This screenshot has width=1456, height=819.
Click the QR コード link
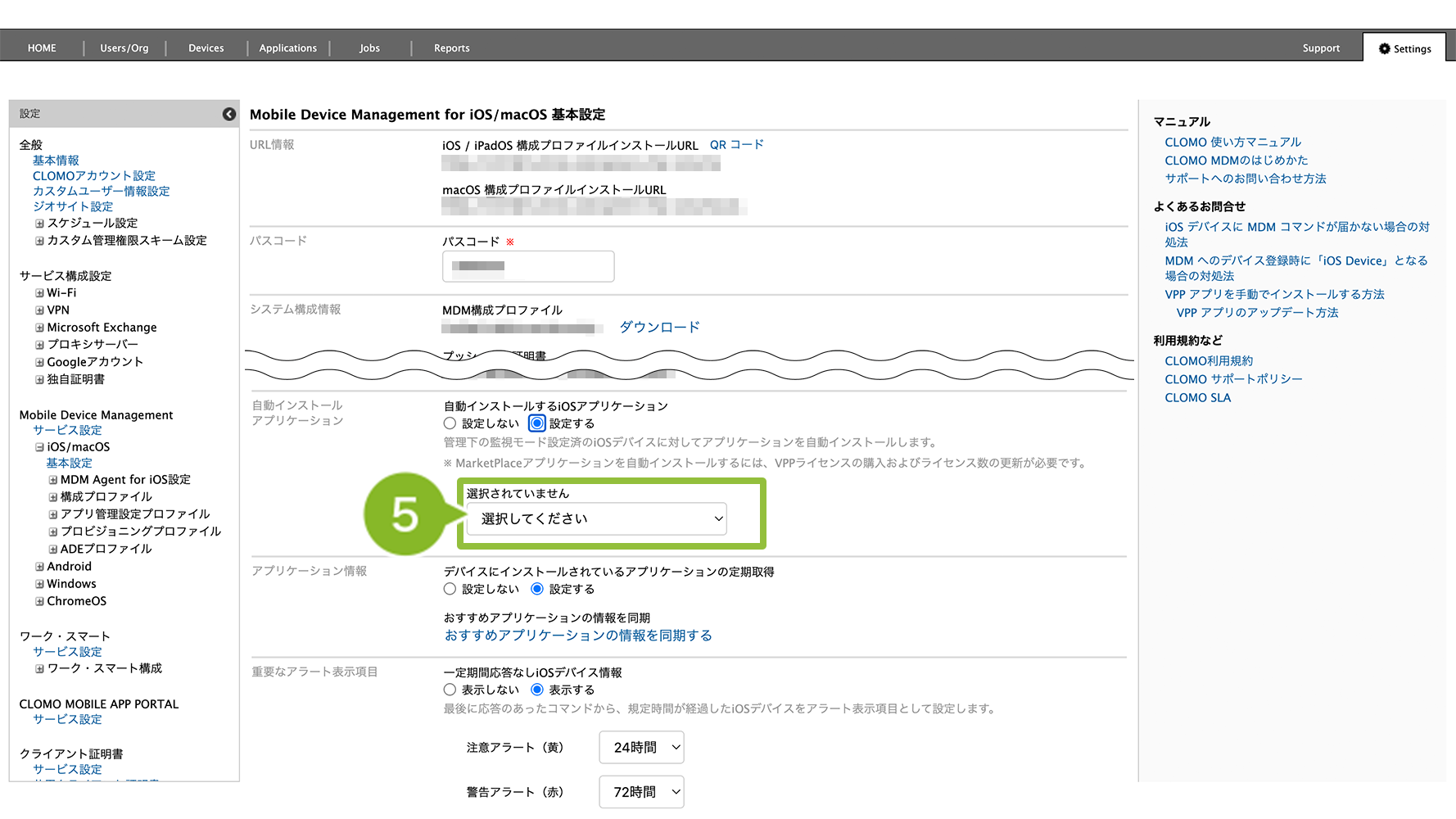tap(736, 145)
